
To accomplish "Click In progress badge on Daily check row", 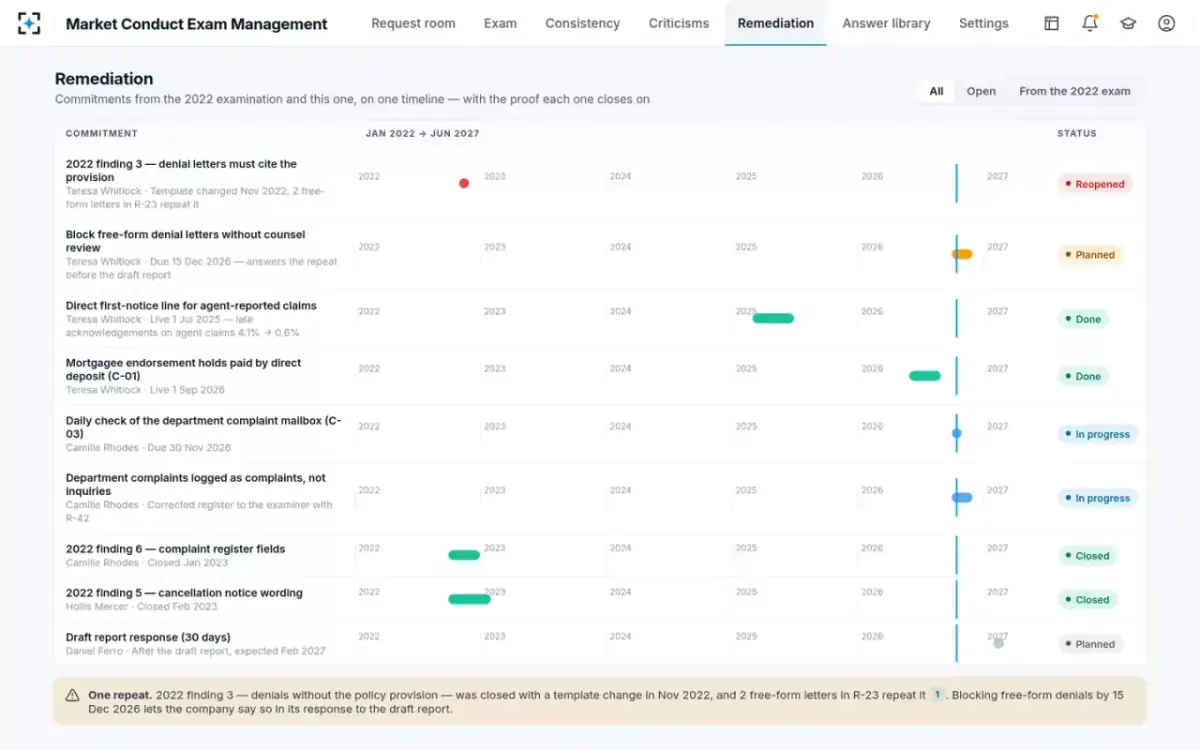I will [1098, 434].
